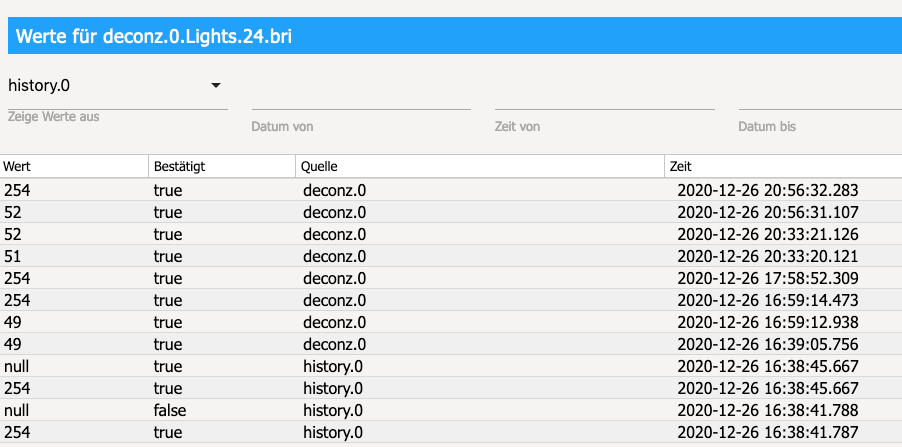The image size is (902, 447).
Task: Select value null in the 16:38:41.788 row
Action: point(16,410)
